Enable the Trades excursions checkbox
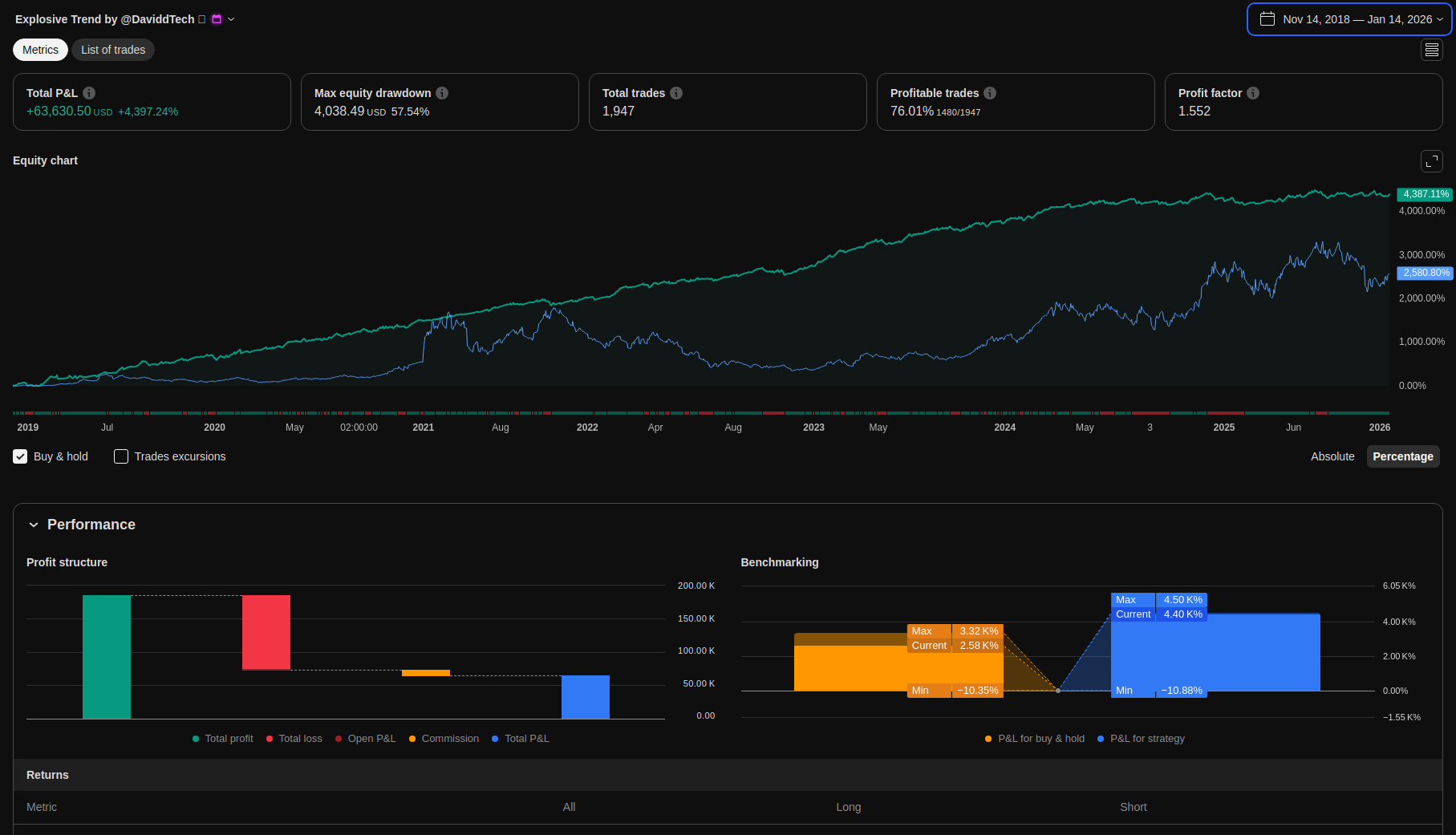This screenshot has height=835, width=1456. [121, 456]
